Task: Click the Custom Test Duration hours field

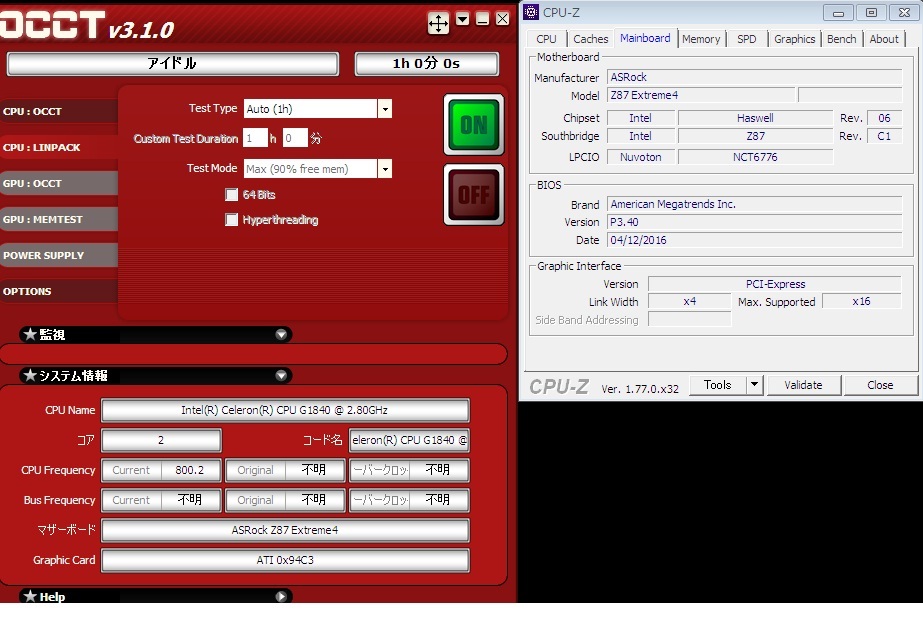Action: click(255, 139)
